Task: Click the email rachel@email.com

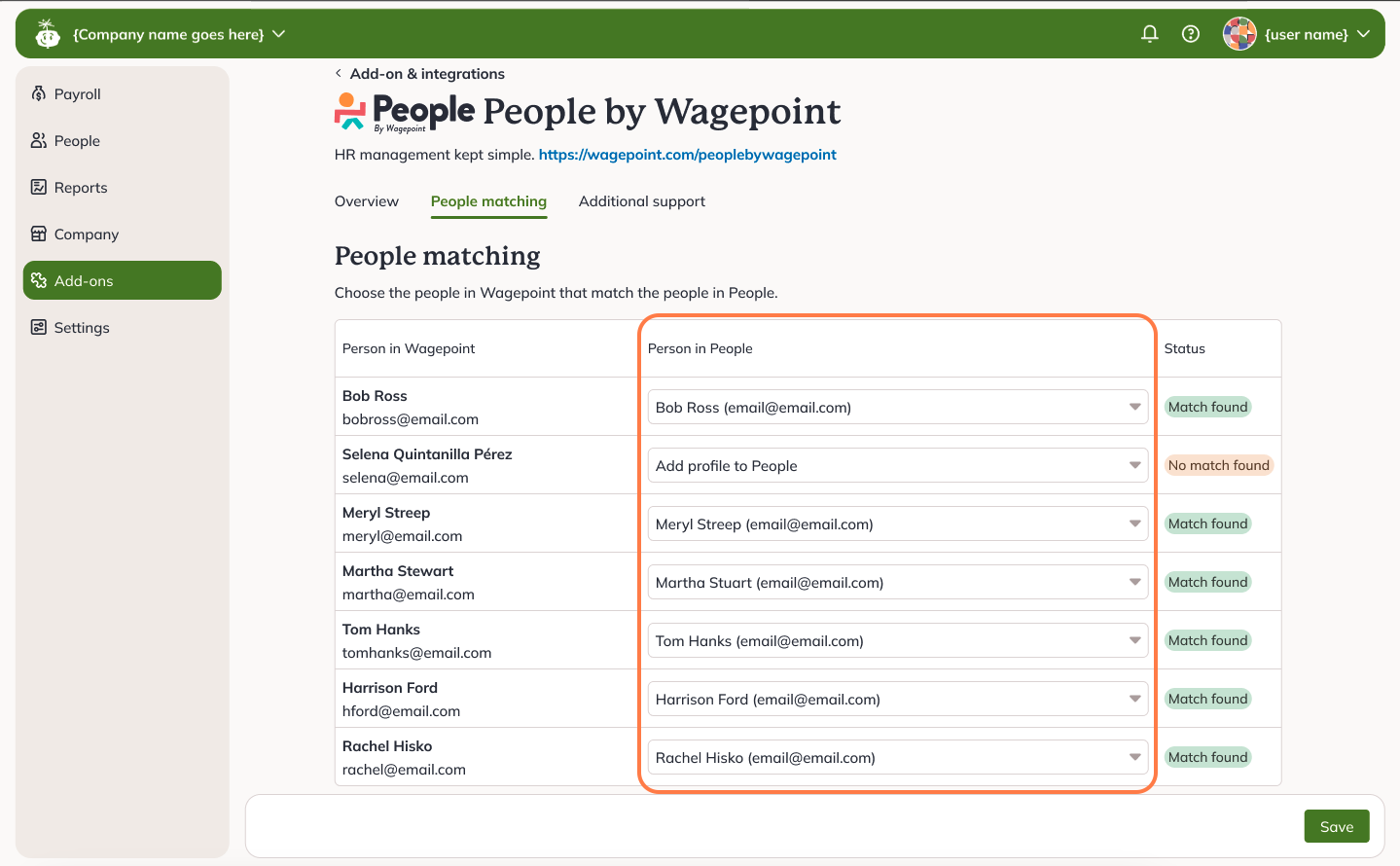Action: tap(404, 770)
